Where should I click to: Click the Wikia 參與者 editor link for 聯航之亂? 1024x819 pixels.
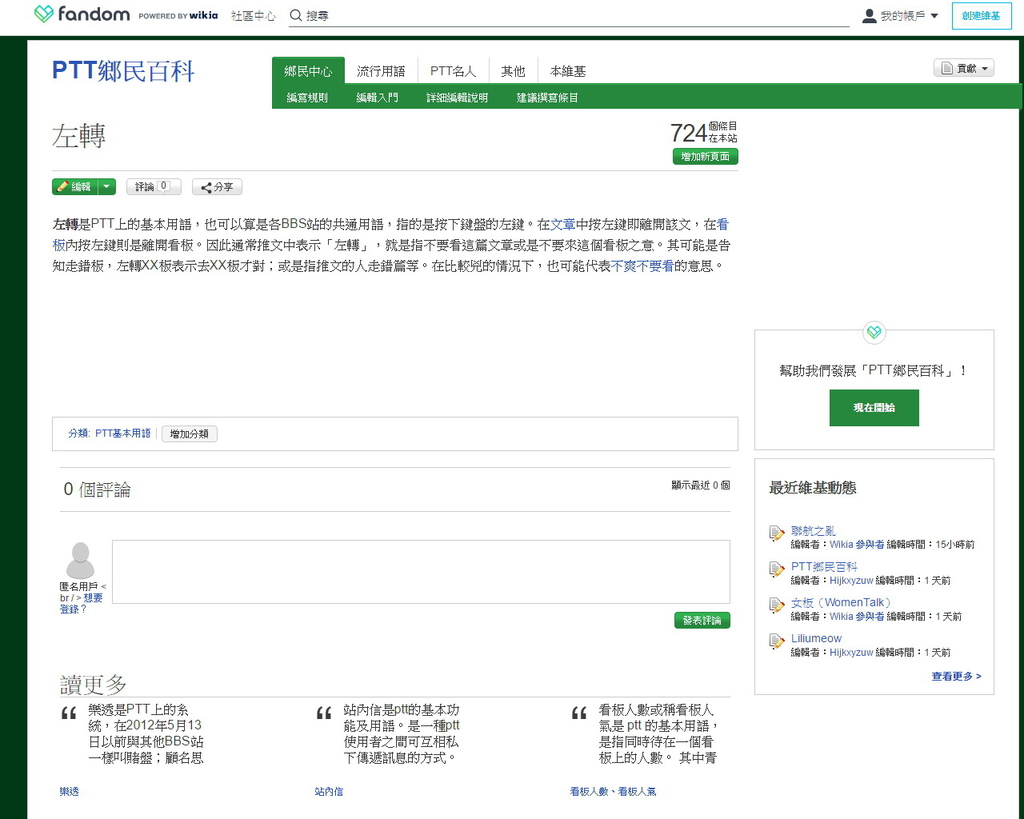857,545
